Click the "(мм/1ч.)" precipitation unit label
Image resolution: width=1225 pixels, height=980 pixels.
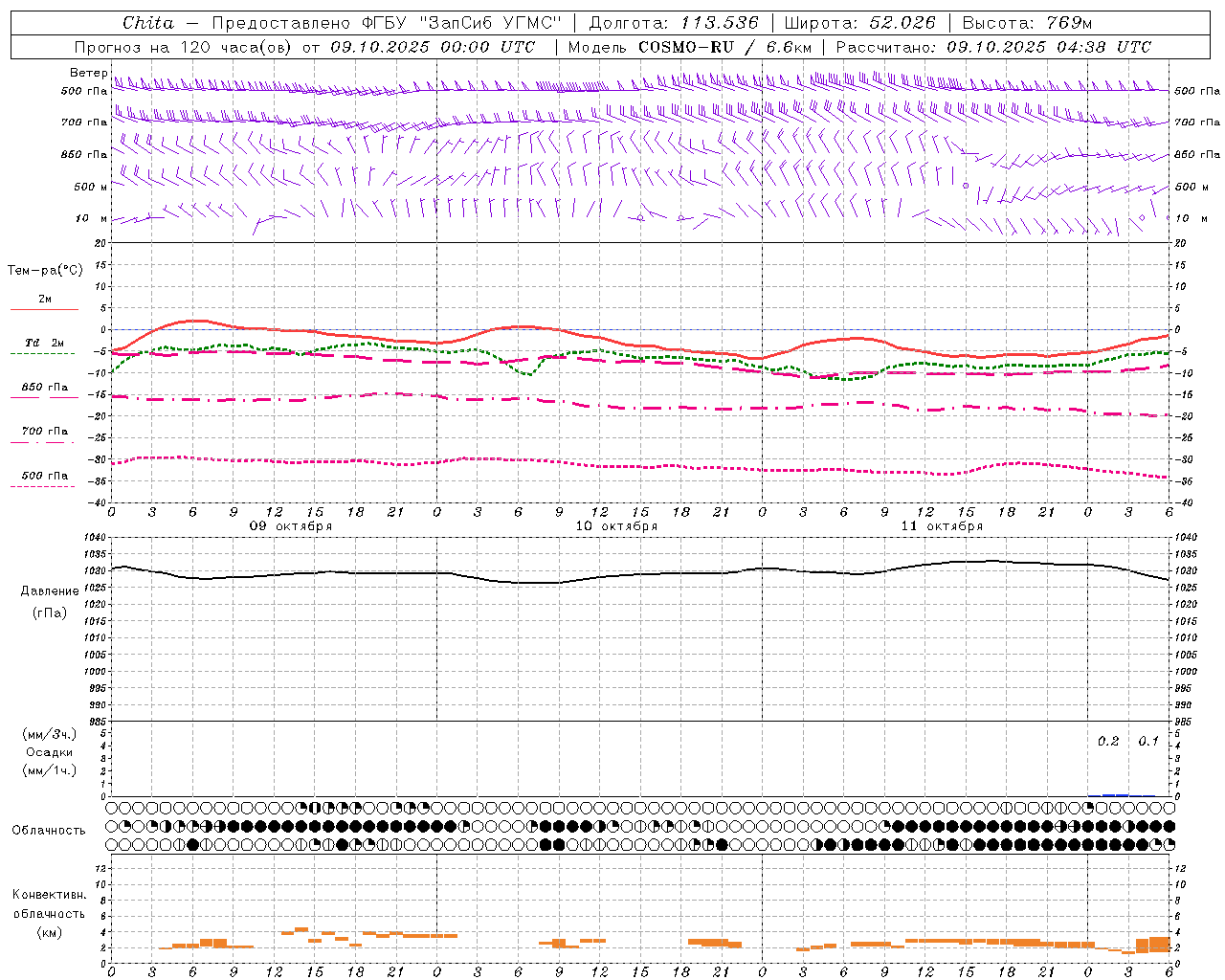[50, 770]
